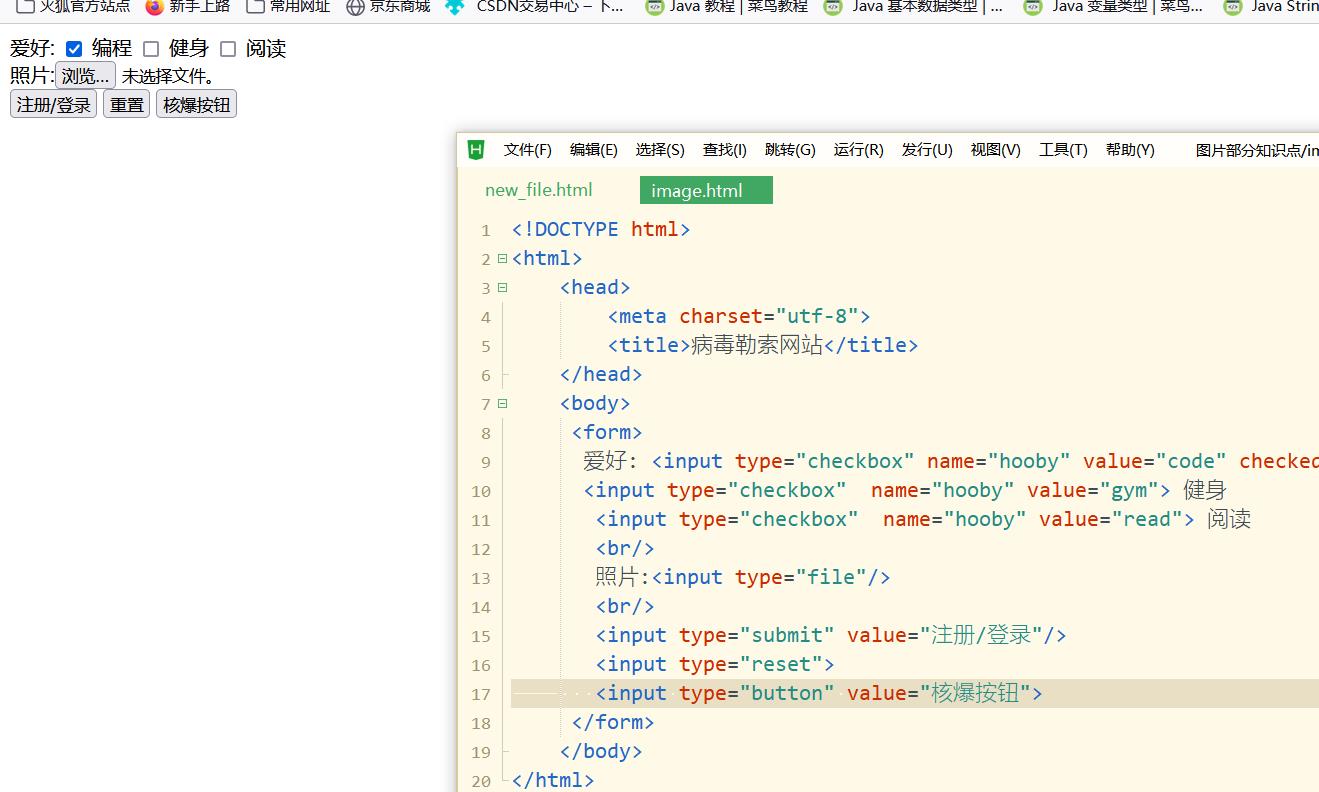Click the 核爆按钮 button on the page
This screenshot has width=1319, height=792.
197,105
